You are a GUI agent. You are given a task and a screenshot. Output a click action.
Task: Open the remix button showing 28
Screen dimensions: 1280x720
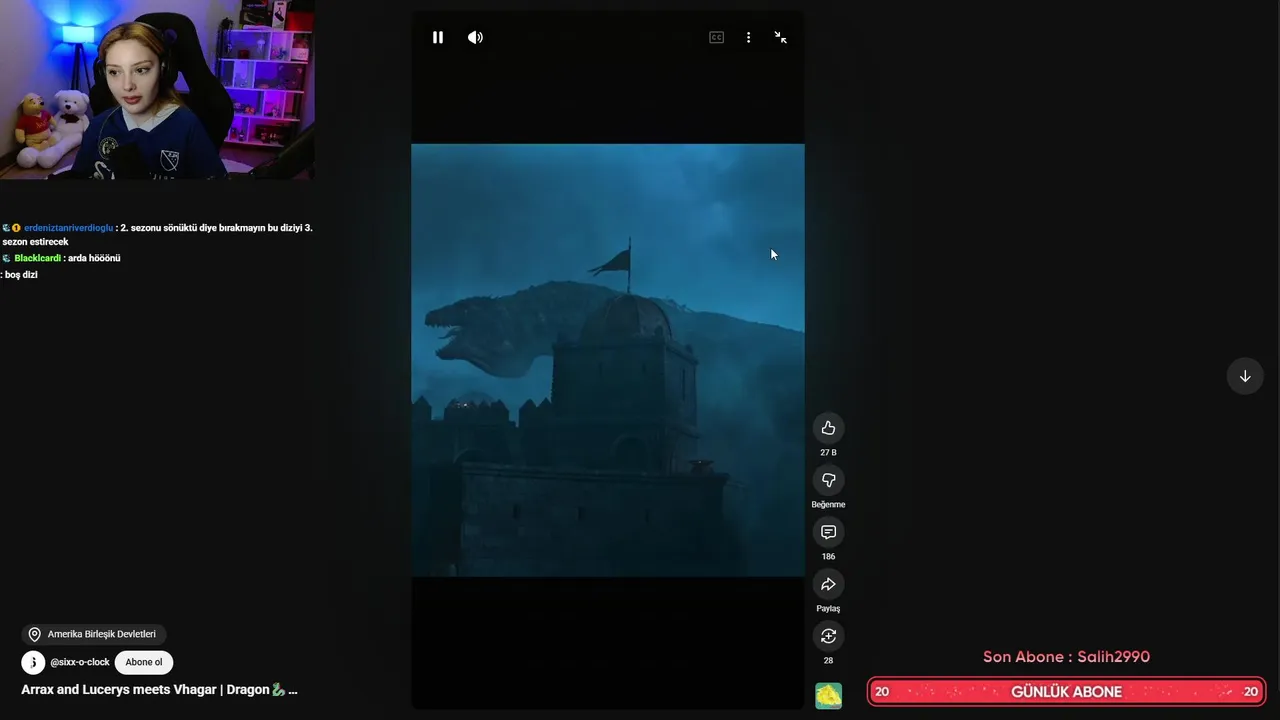pos(828,636)
